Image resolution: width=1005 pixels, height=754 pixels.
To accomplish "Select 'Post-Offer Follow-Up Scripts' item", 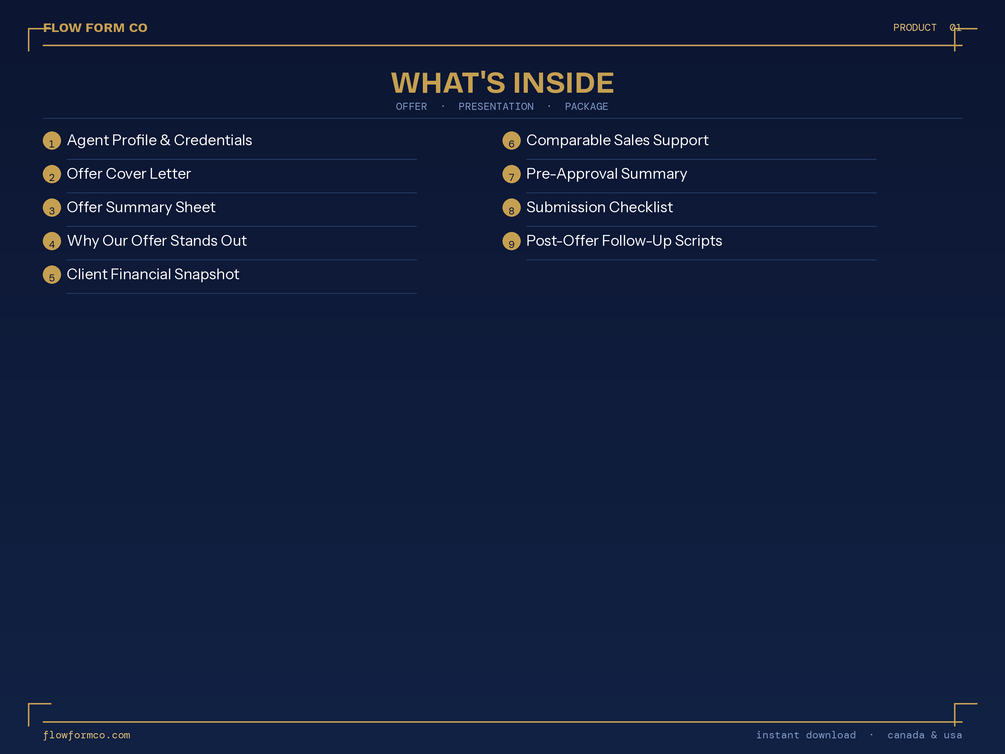I will click(x=624, y=240).
